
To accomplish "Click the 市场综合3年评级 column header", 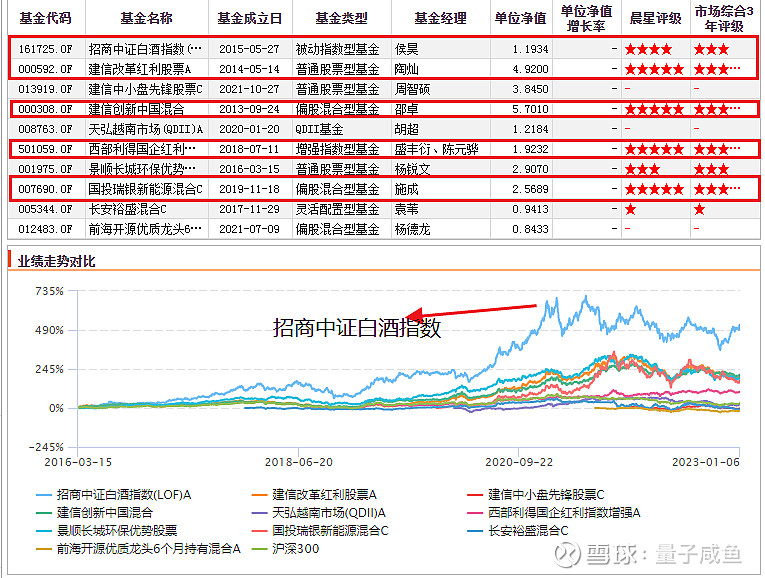I will pyautogui.click(x=725, y=19).
